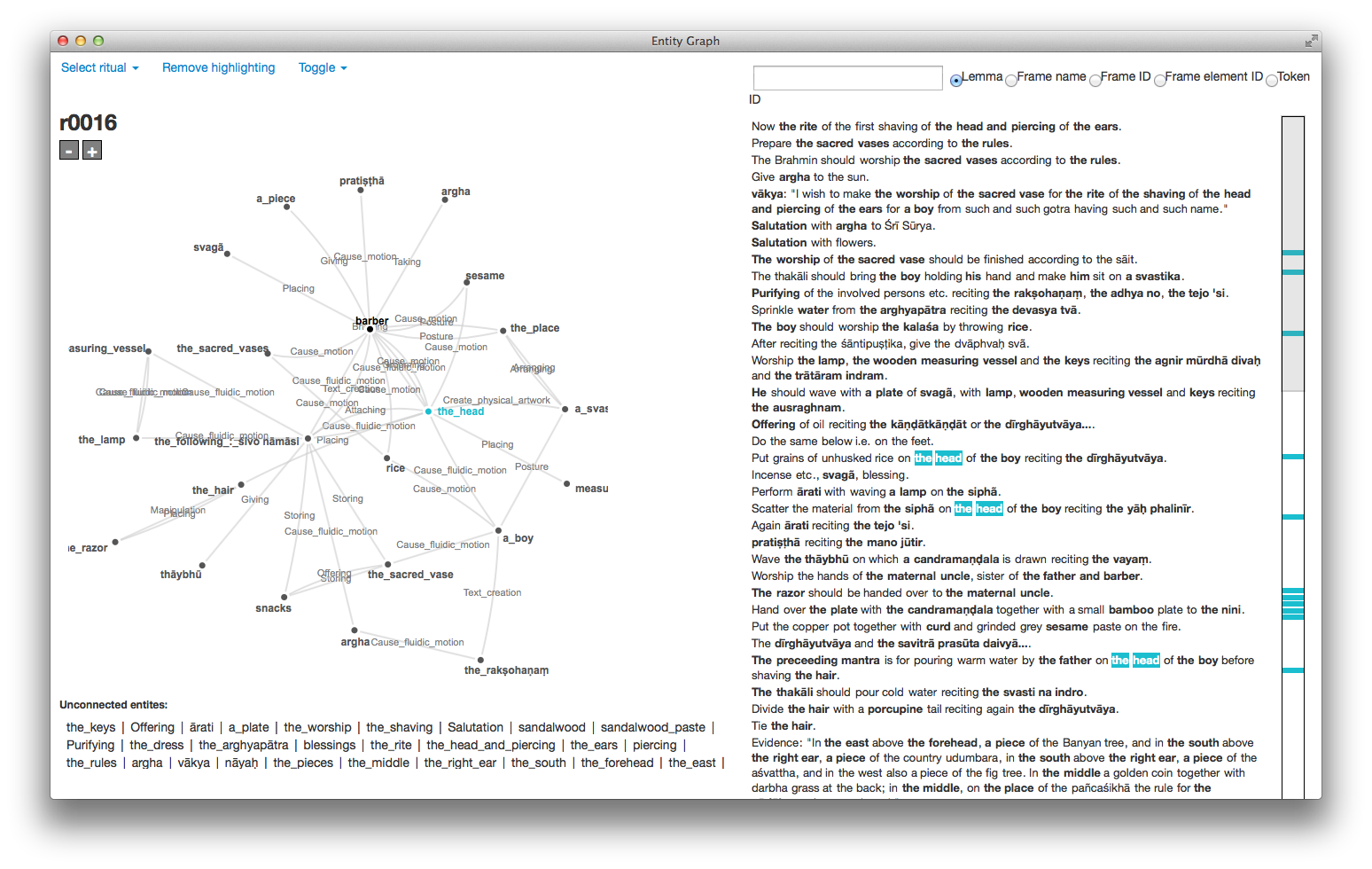
Task: Click bold 'the arghyapātra' in text
Action: [902, 310]
